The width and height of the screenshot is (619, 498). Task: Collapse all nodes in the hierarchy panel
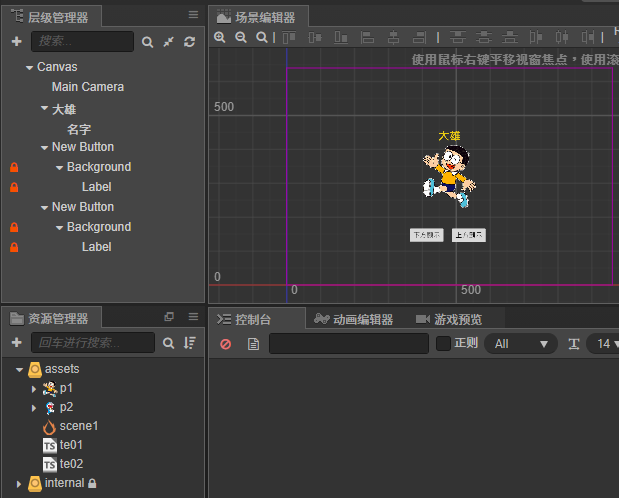click(169, 42)
